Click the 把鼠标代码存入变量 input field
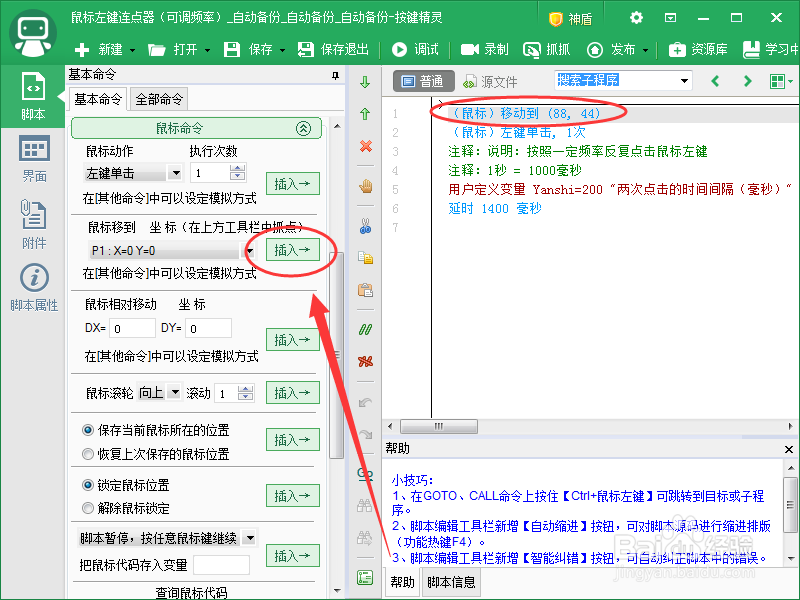Viewport: 800px width, 600px height. pos(221,565)
